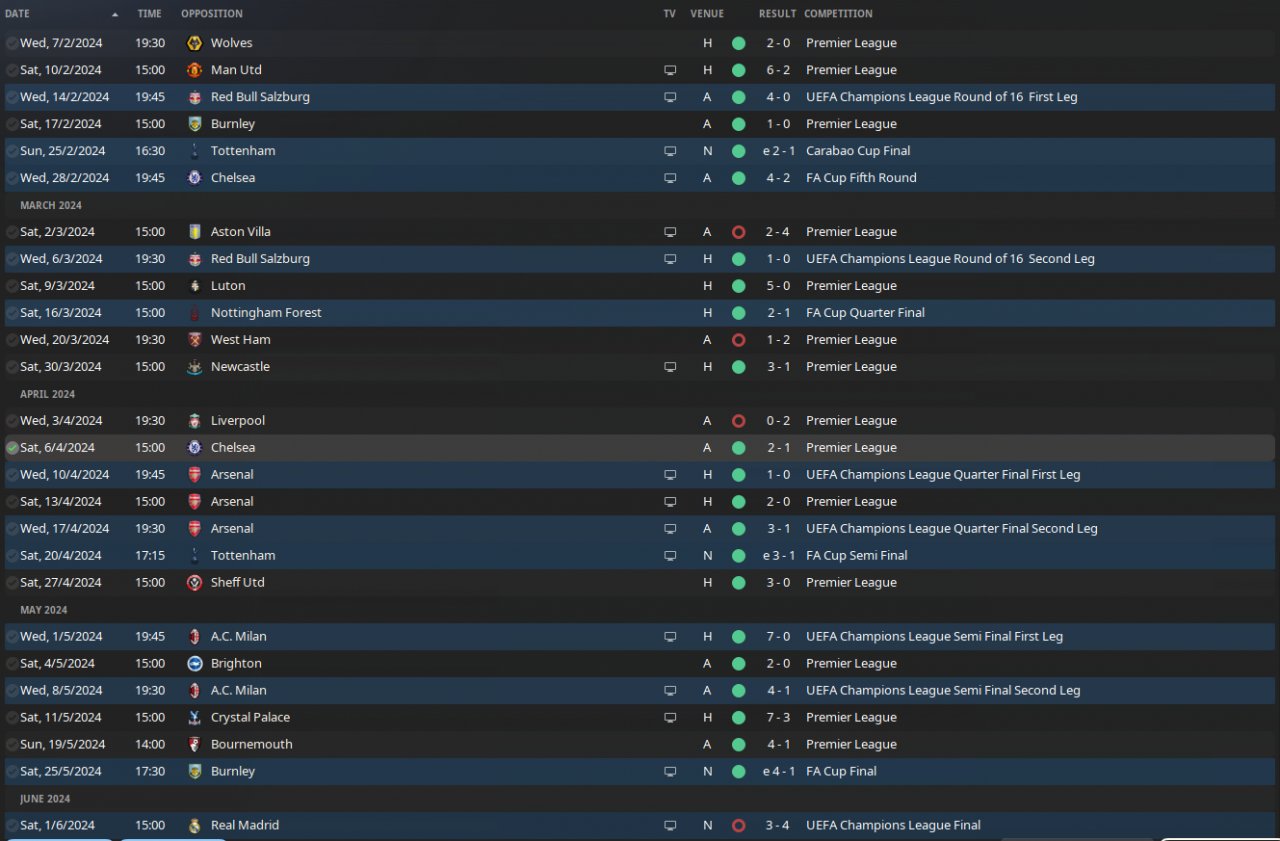Click the TV icon on the Man Utd row
The image size is (1280, 841).
tap(670, 70)
